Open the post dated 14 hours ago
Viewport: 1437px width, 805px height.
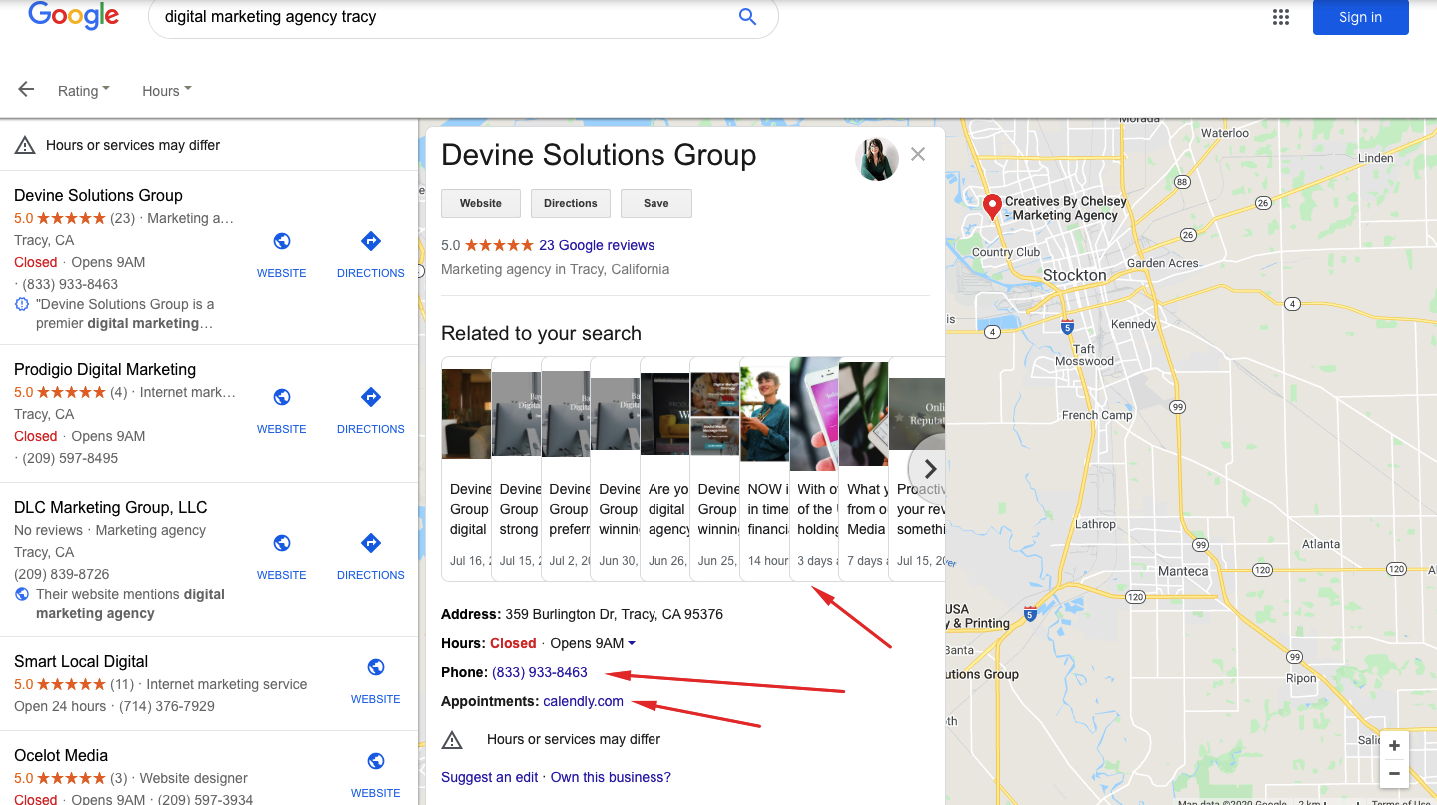pos(765,468)
